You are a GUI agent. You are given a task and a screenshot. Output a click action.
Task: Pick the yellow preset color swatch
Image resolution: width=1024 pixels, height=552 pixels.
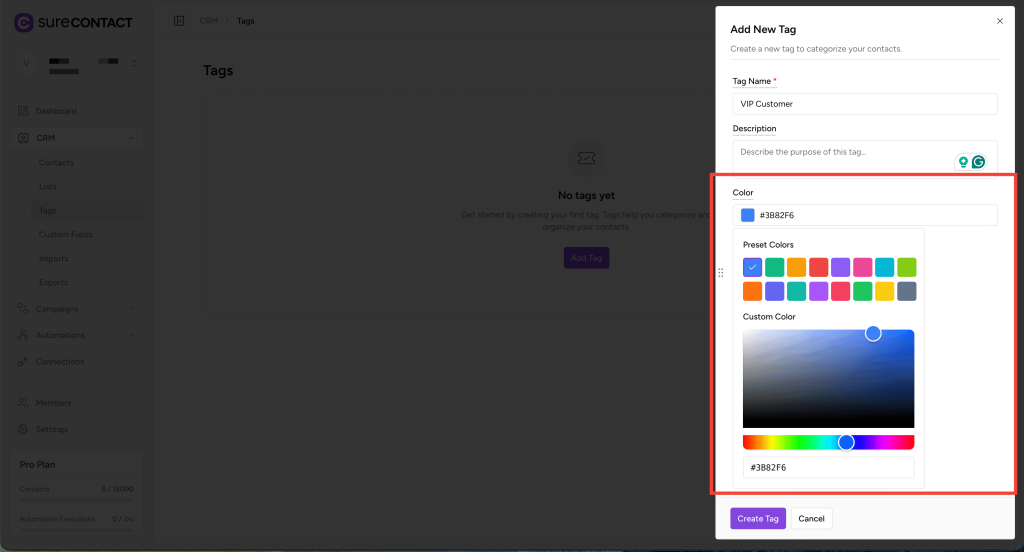884,291
